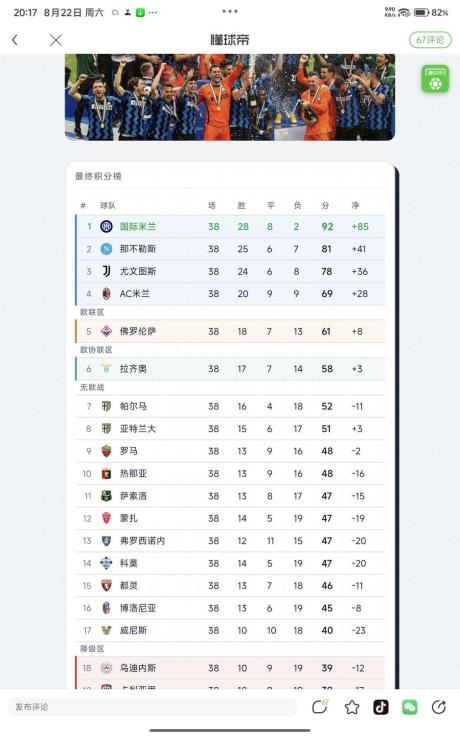Tap the 分 points column header
This screenshot has height=736, width=460.
coord(325,206)
